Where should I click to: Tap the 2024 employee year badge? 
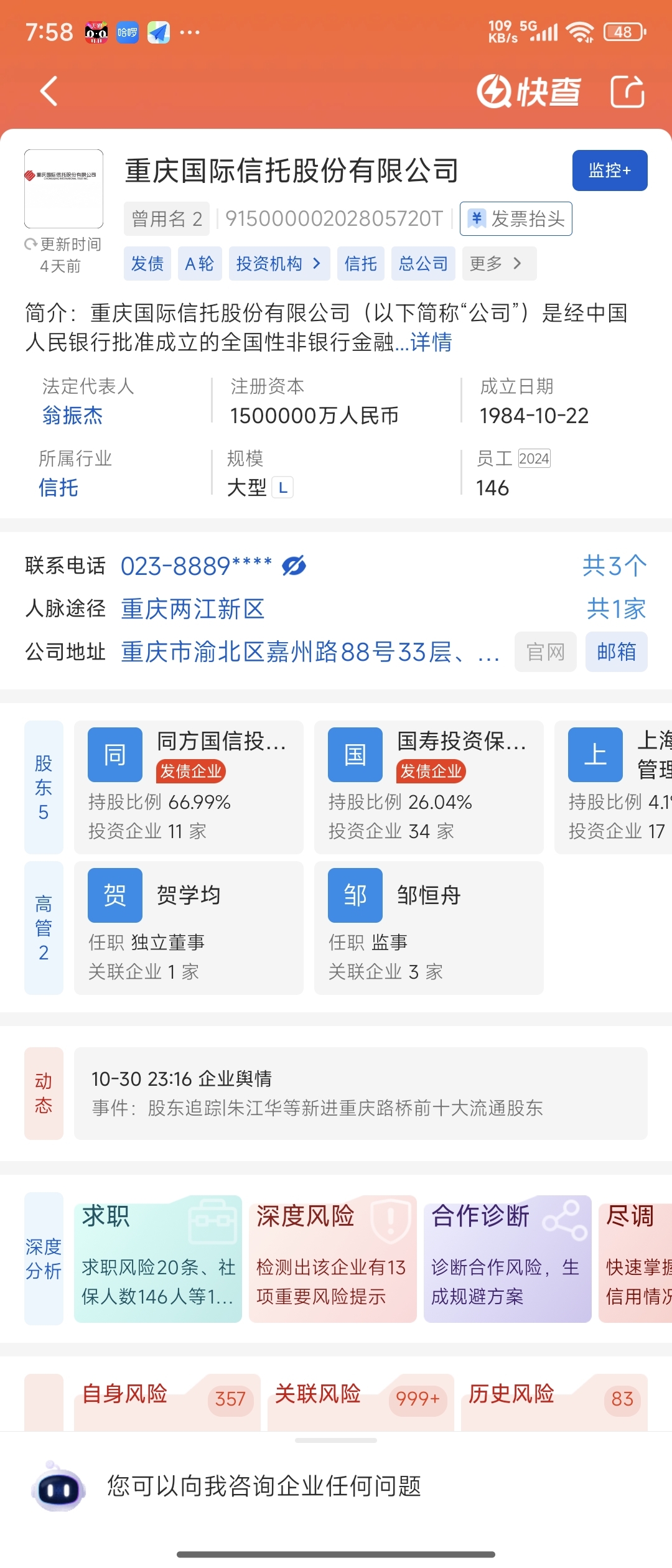[x=534, y=459]
